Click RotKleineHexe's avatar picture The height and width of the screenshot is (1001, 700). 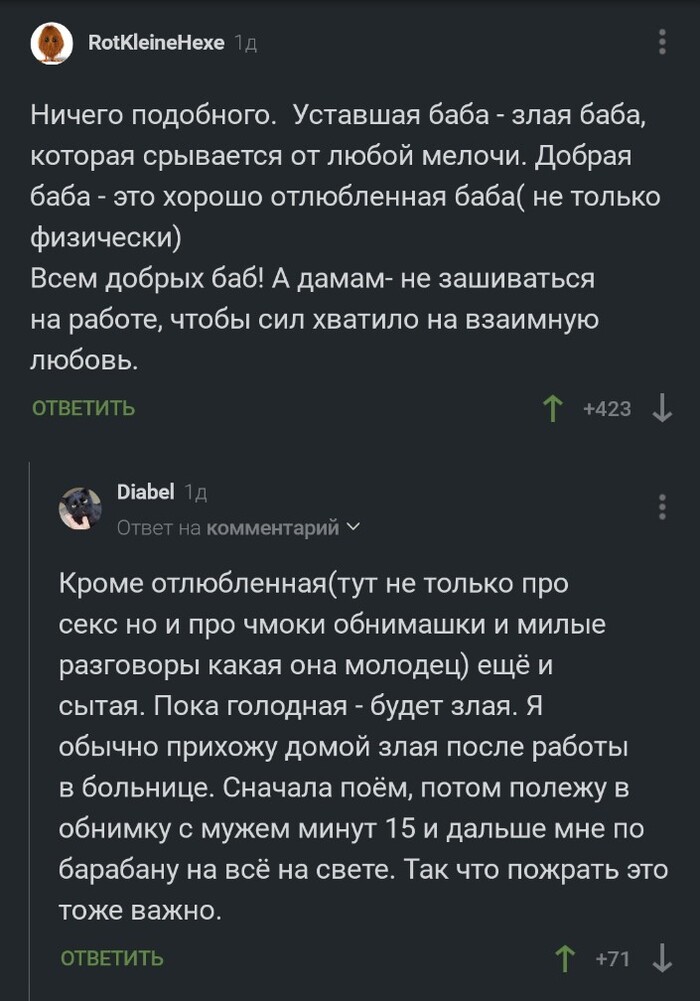click(x=51, y=43)
